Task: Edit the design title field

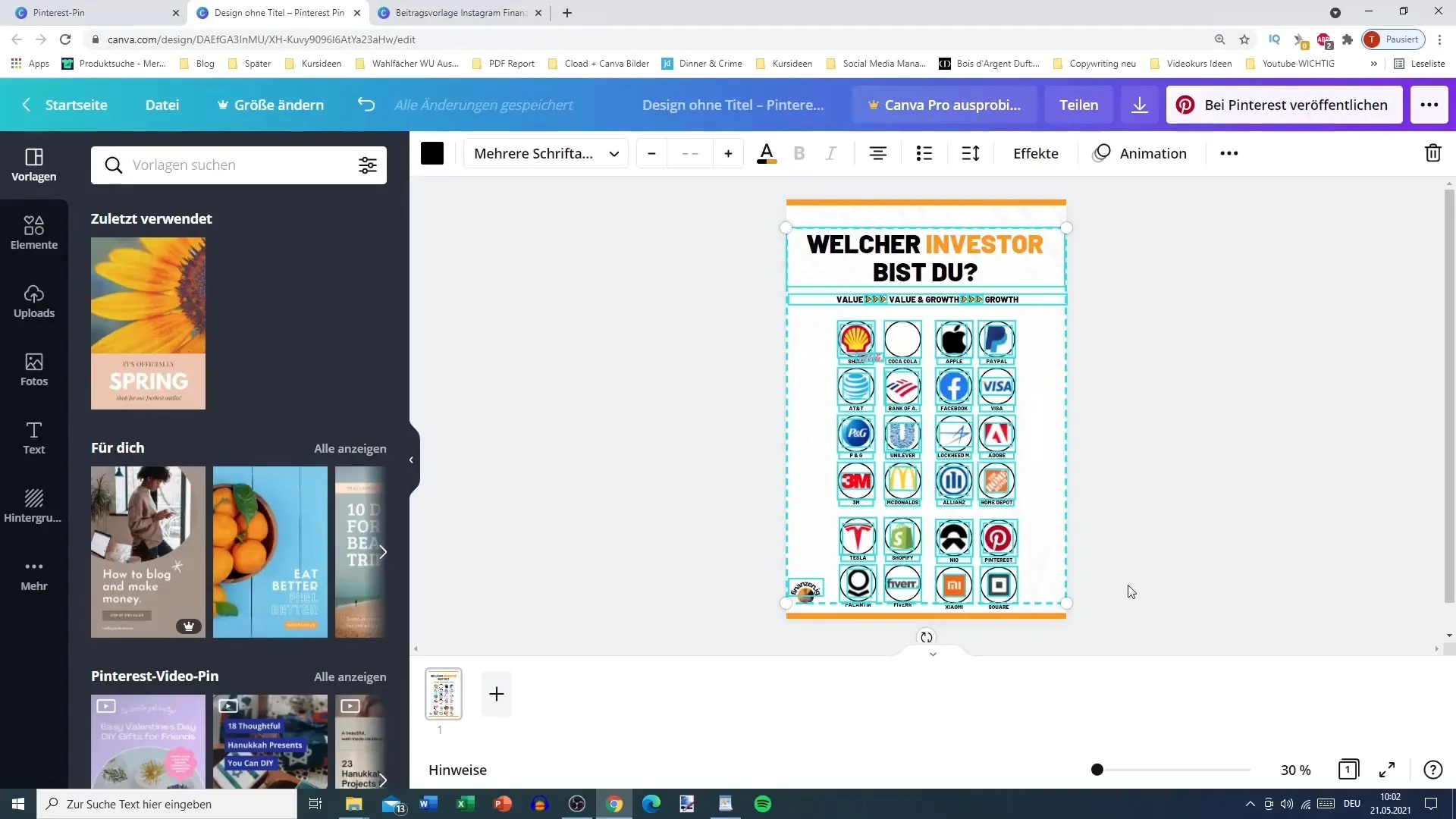Action: 733,105
